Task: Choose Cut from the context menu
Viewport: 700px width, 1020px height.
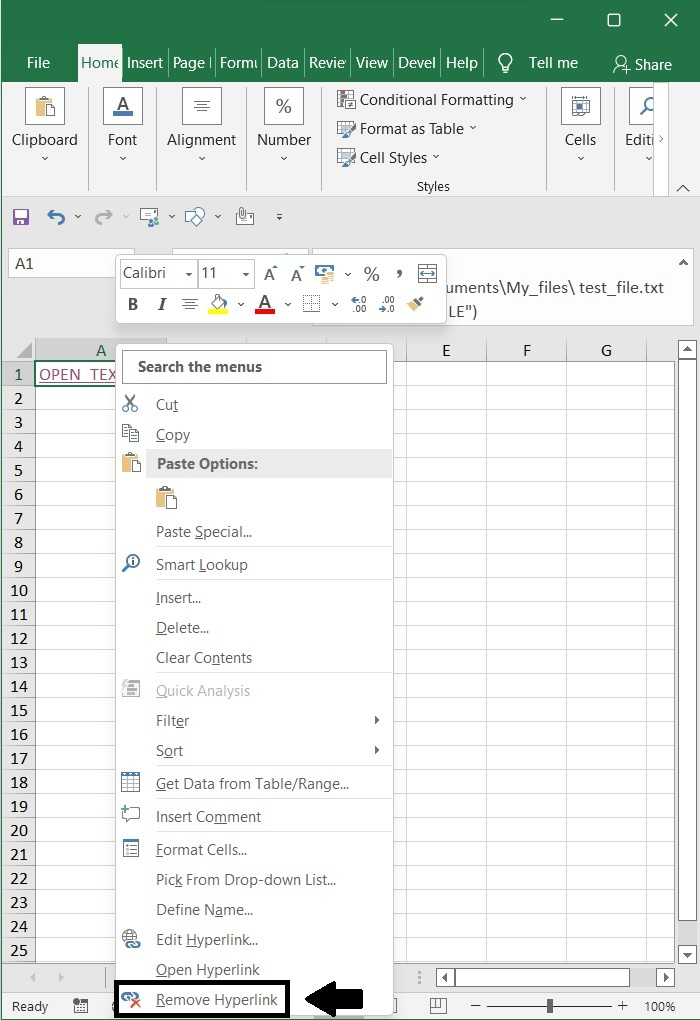Action: (x=254, y=405)
